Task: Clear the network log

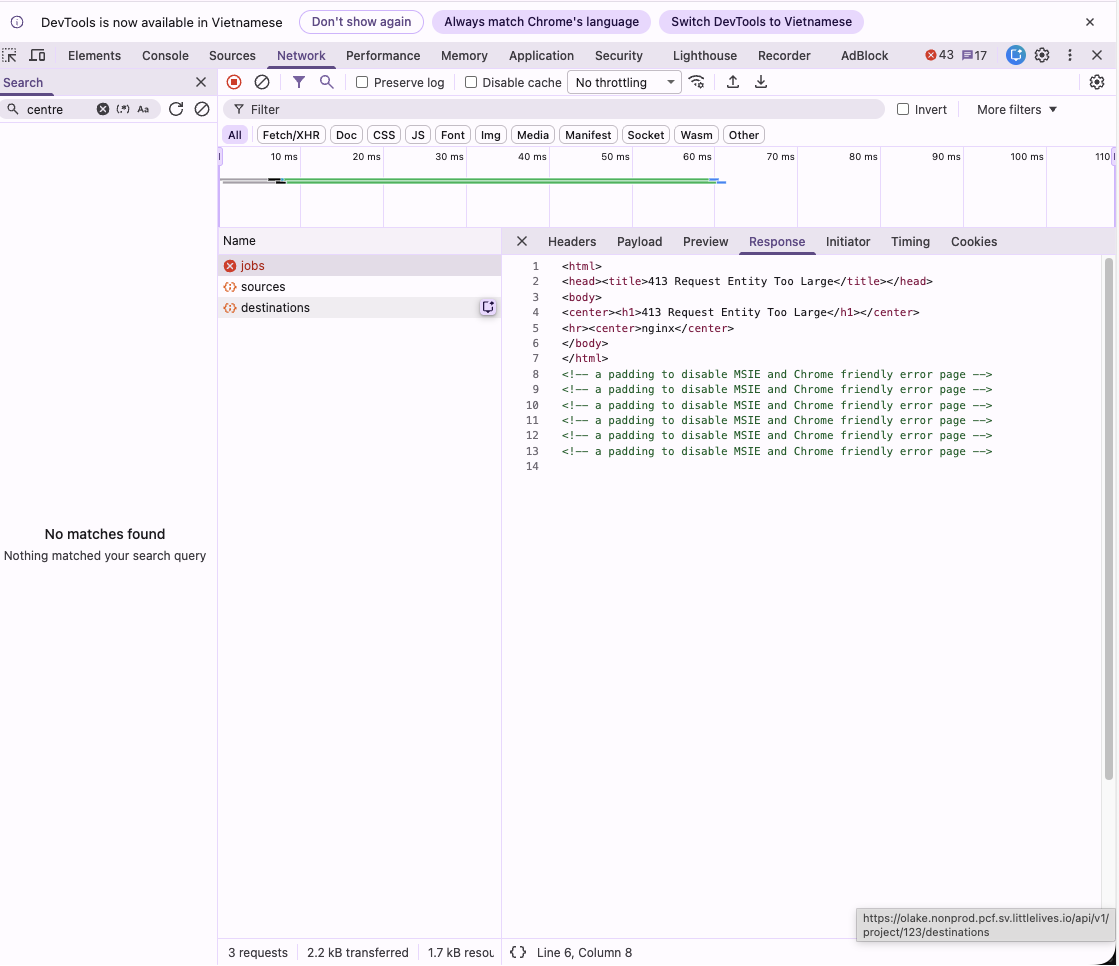Action: 262,82
